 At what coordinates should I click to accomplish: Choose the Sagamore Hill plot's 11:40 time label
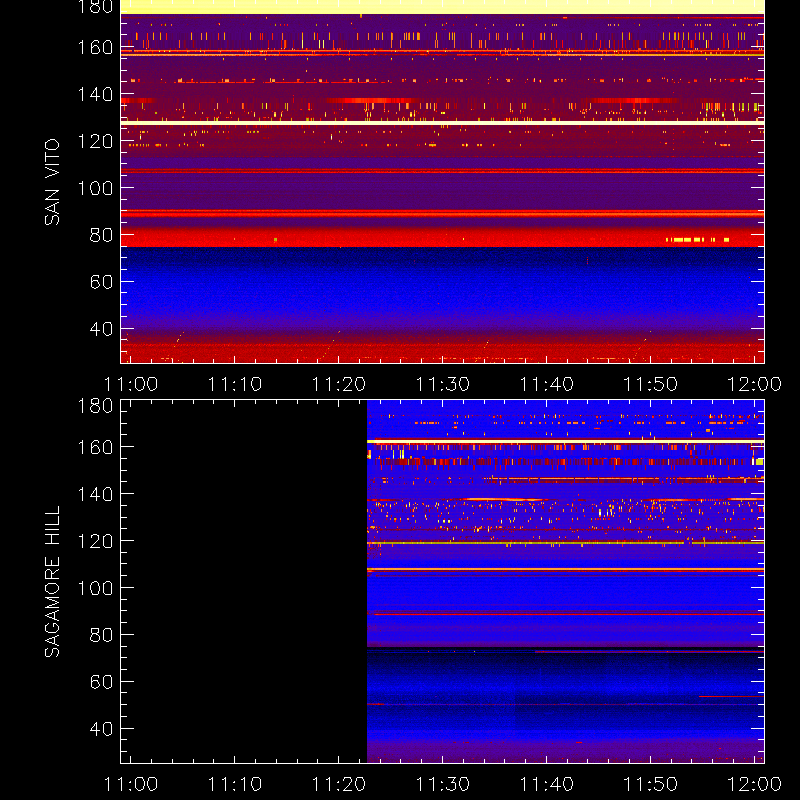[x=547, y=784]
